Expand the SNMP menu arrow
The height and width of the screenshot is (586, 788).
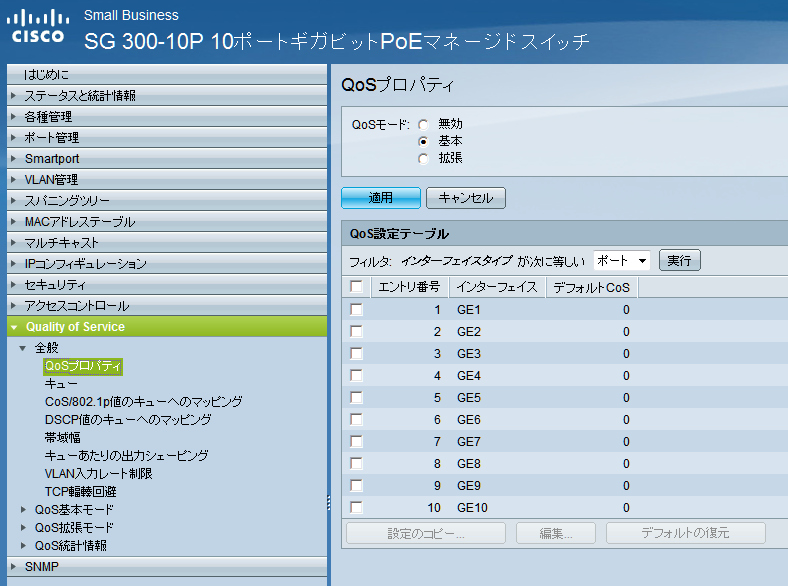(x=14, y=566)
